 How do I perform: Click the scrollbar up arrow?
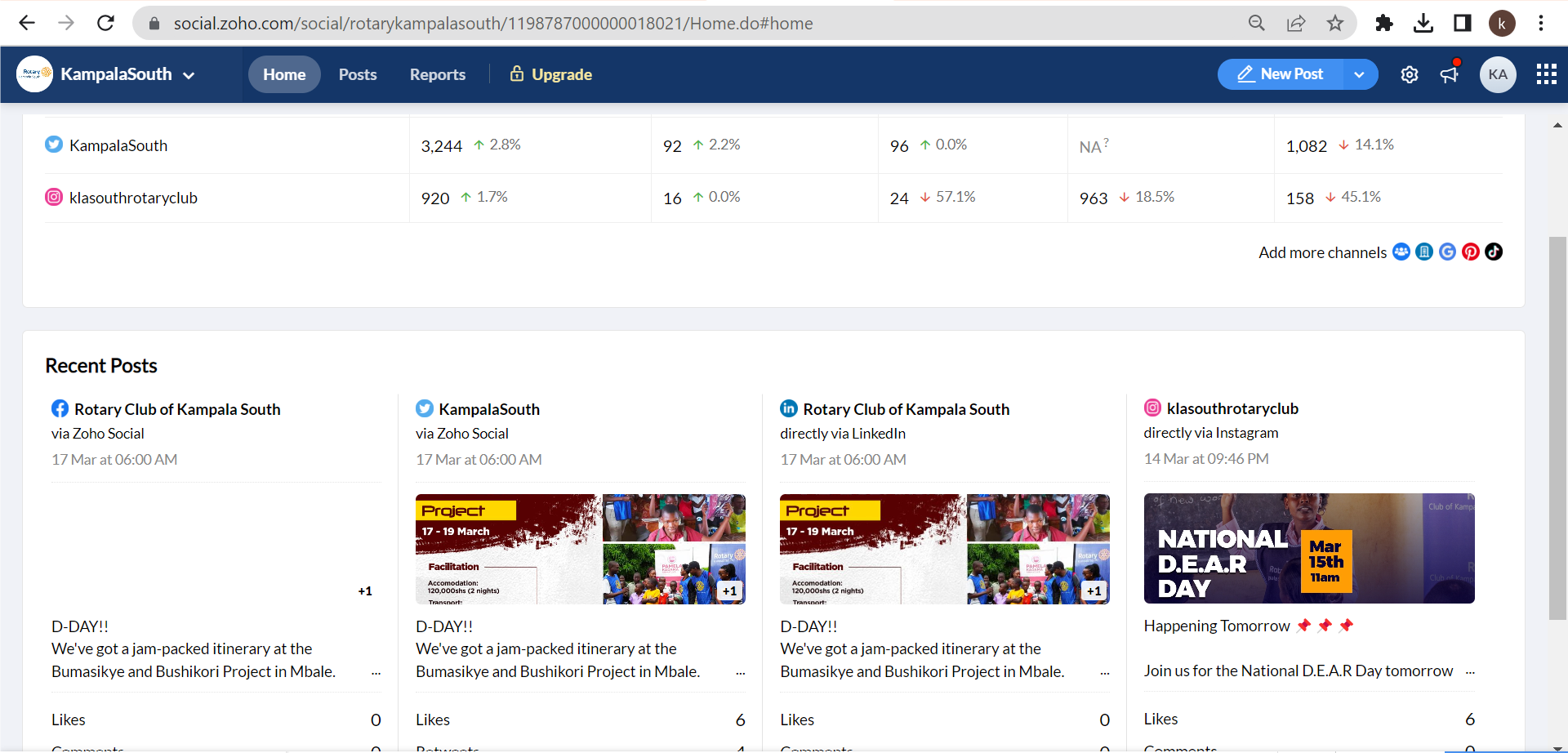click(1557, 125)
